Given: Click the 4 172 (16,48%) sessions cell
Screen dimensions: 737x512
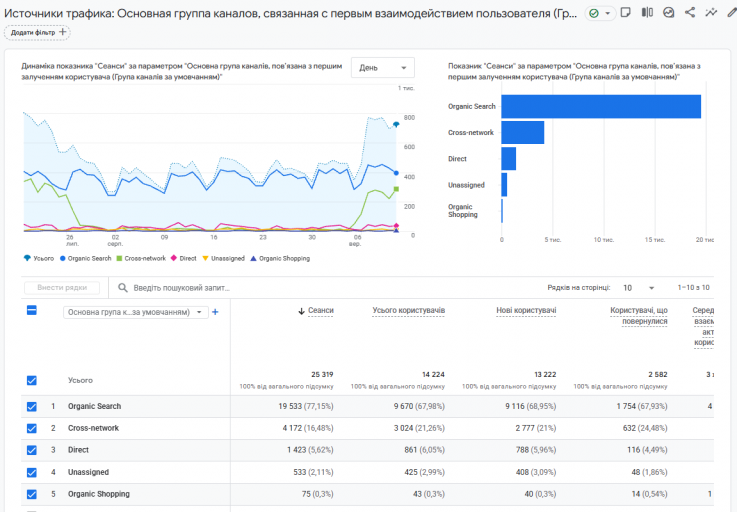Looking at the screenshot, I should (308, 428).
